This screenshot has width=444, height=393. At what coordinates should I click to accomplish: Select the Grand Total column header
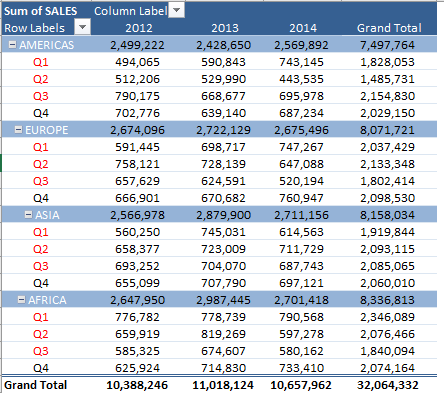pos(389,28)
